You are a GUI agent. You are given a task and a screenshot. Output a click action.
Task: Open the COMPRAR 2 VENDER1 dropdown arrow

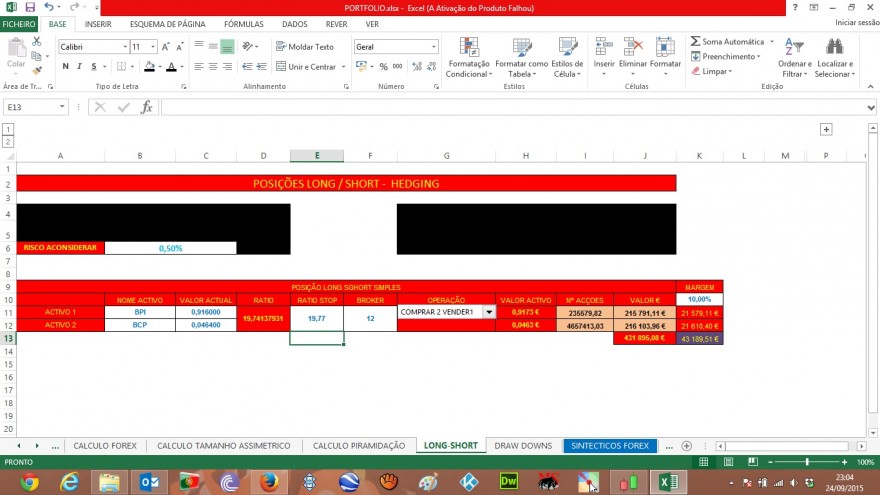(x=489, y=312)
